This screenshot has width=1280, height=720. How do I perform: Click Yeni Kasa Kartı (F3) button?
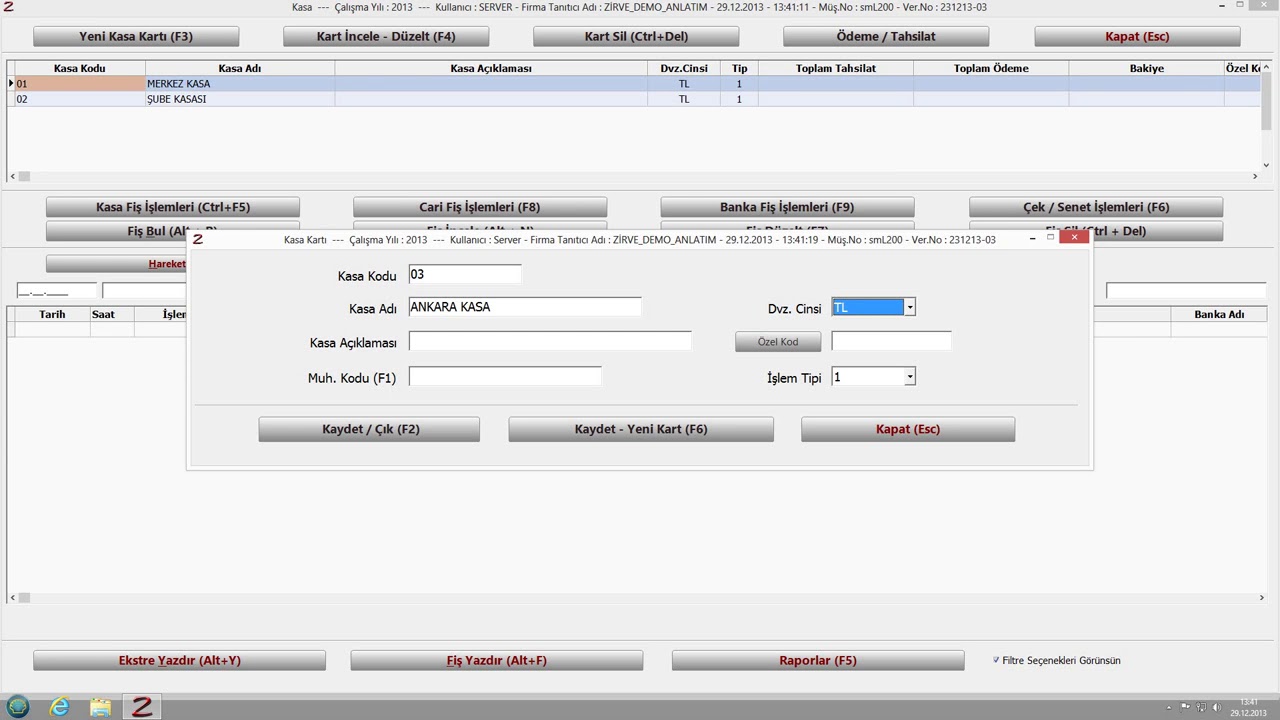136,36
